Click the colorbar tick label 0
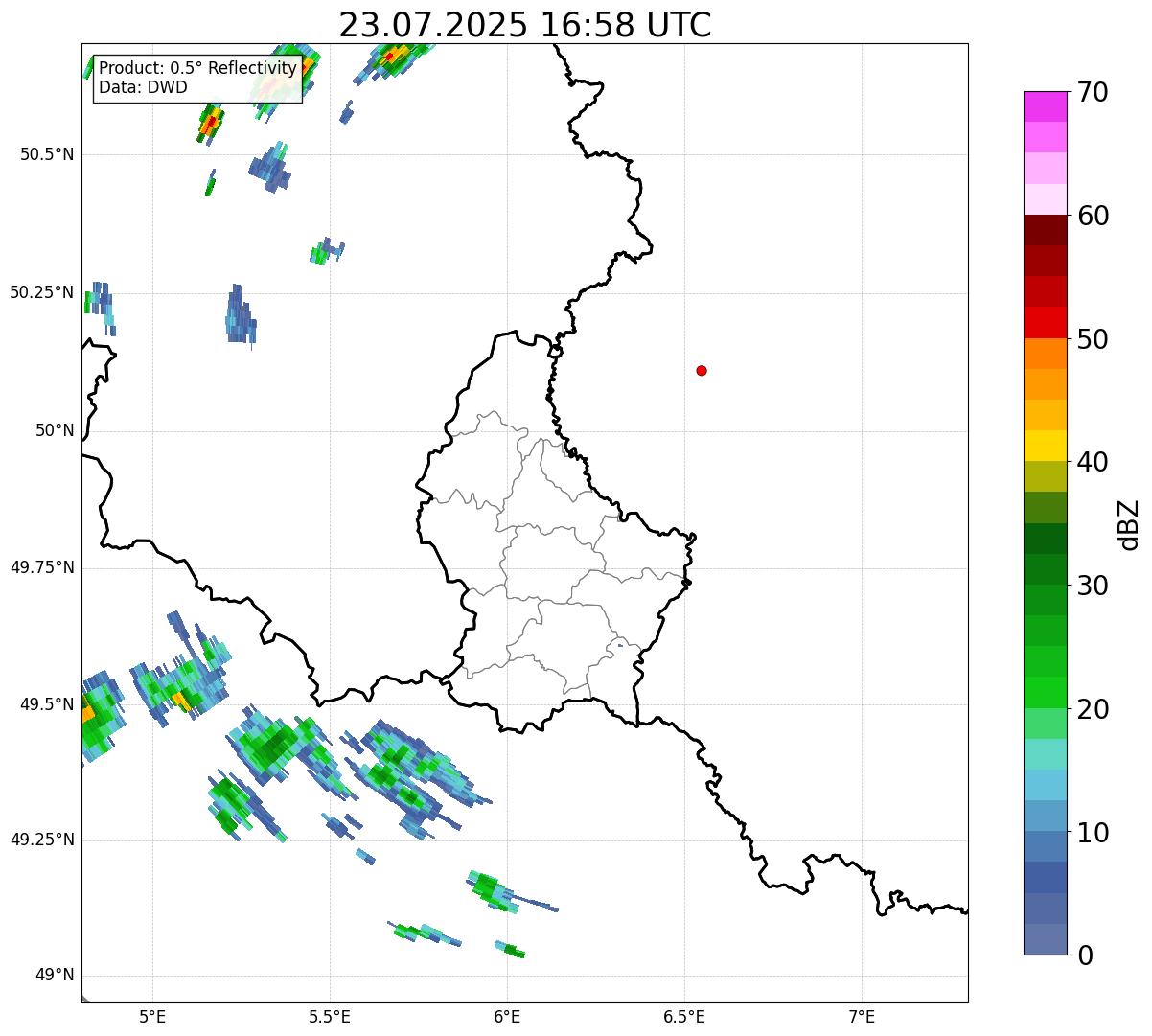This screenshot has width=1152, height=1036. (1085, 955)
